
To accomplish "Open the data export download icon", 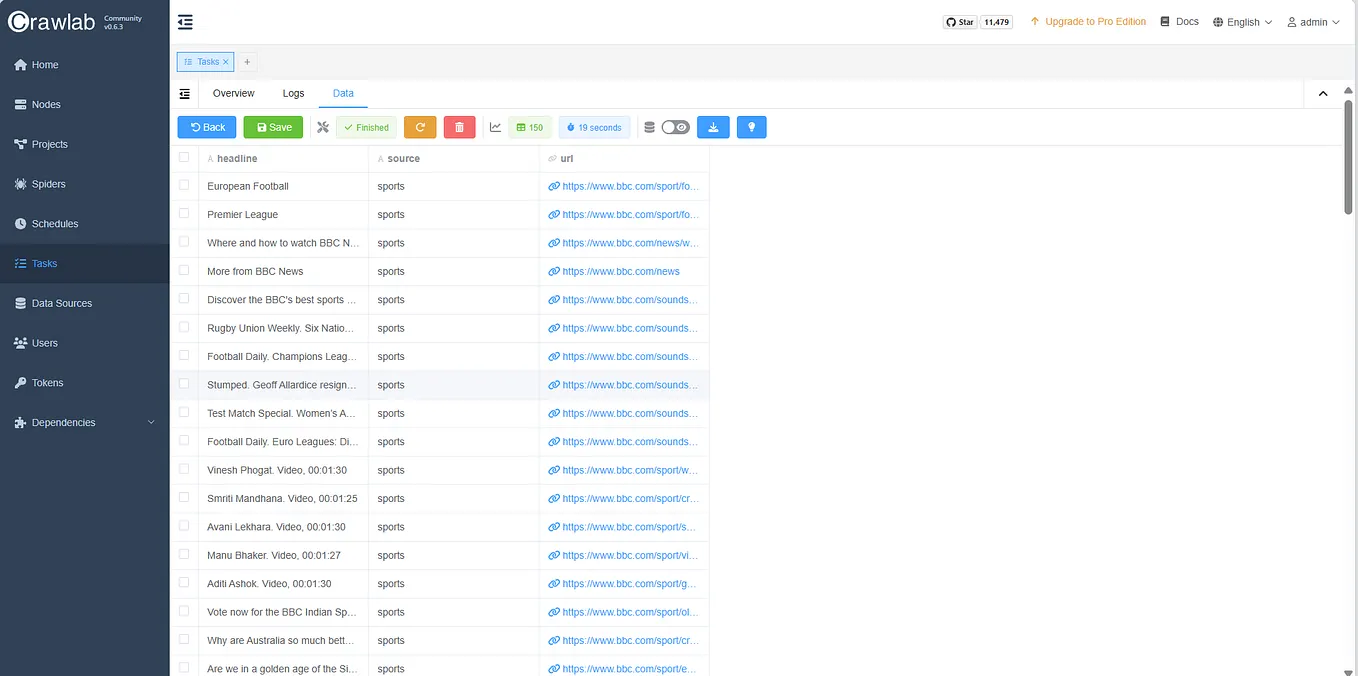I will click(712, 127).
